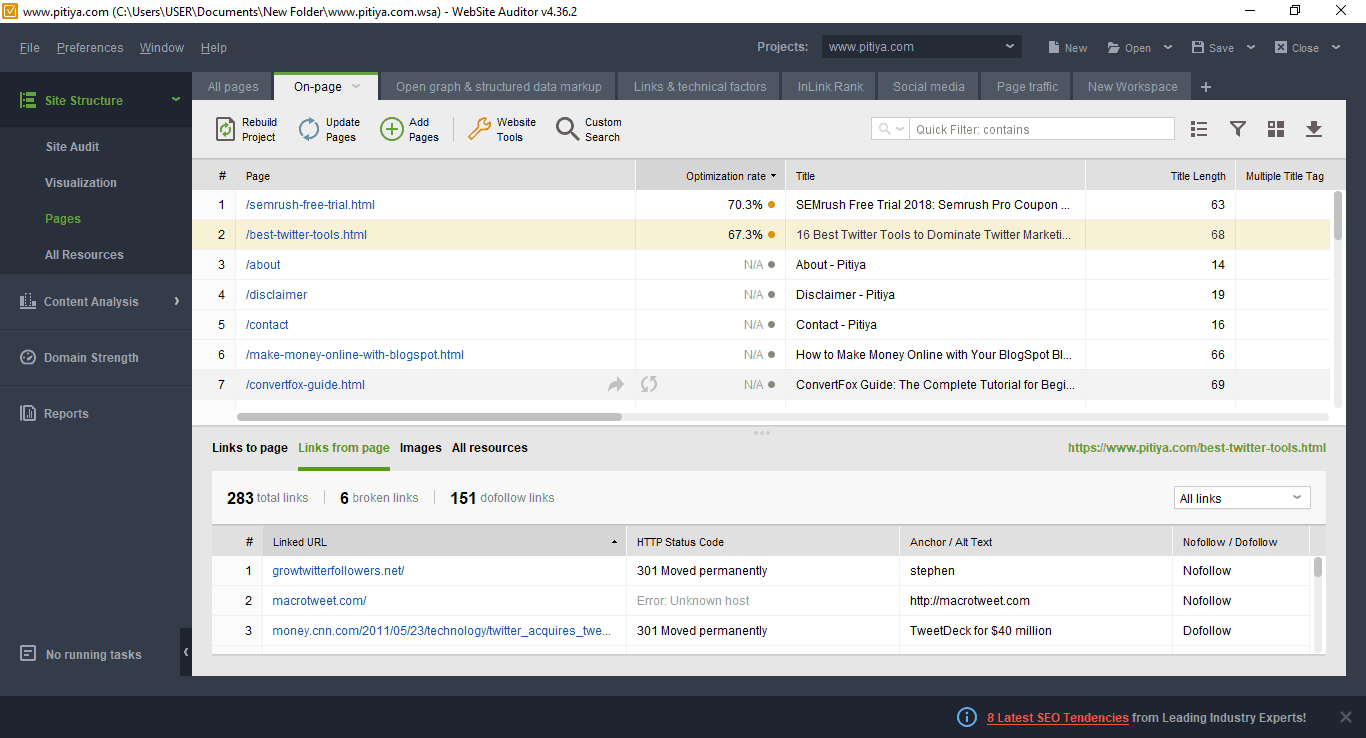
Task: Select the /about page row
Action: (x=762, y=265)
